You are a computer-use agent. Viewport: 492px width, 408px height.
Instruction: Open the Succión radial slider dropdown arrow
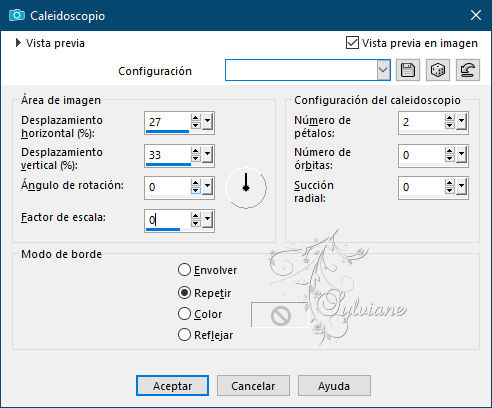click(x=462, y=187)
